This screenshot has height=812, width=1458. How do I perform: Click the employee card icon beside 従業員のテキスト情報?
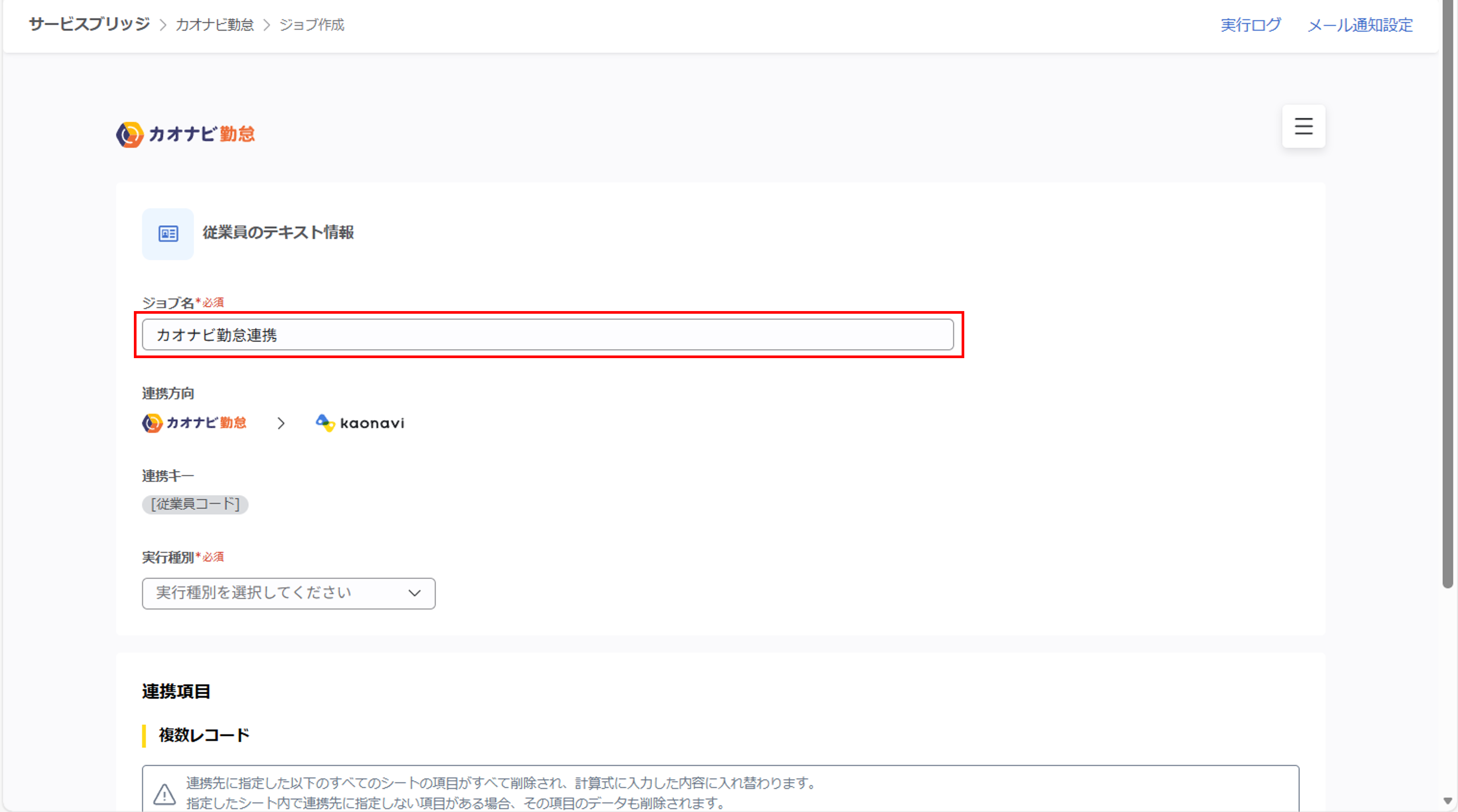coord(168,234)
